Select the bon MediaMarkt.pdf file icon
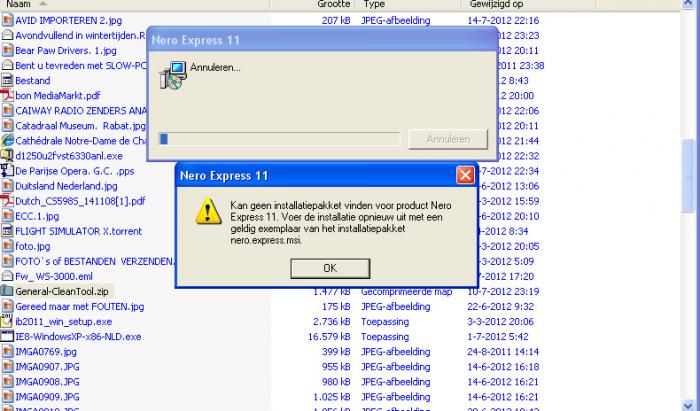The image size is (700, 411). click(7, 95)
